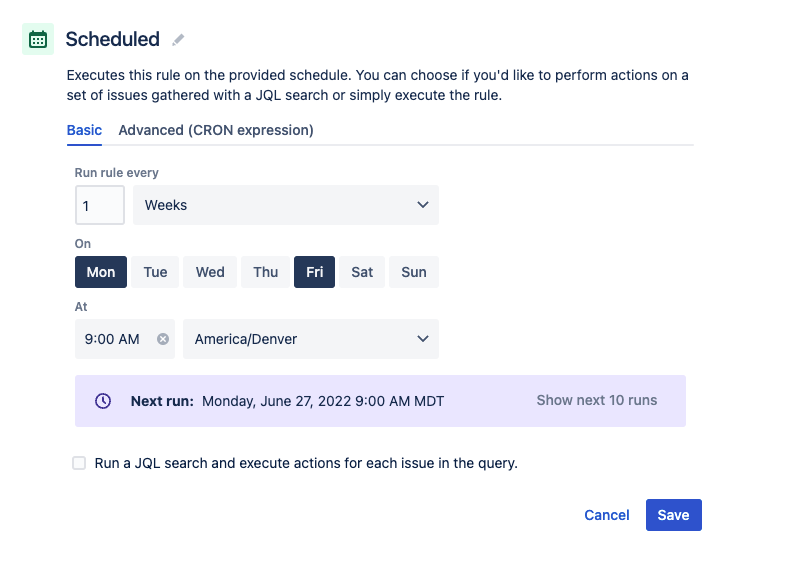Open the Weeks interval dropdown
The image size is (809, 577).
[286, 205]
